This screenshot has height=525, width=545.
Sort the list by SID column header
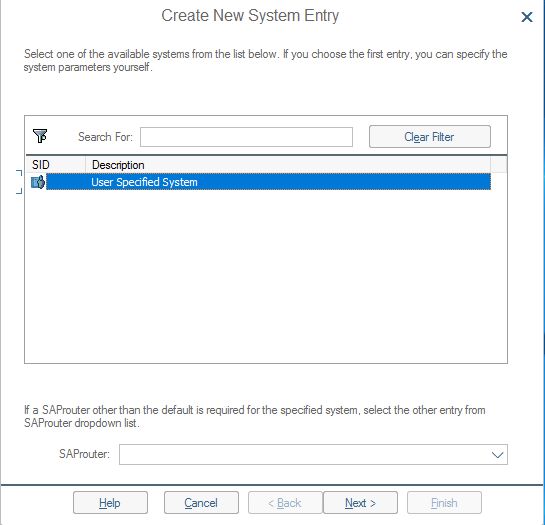(56, 164)
